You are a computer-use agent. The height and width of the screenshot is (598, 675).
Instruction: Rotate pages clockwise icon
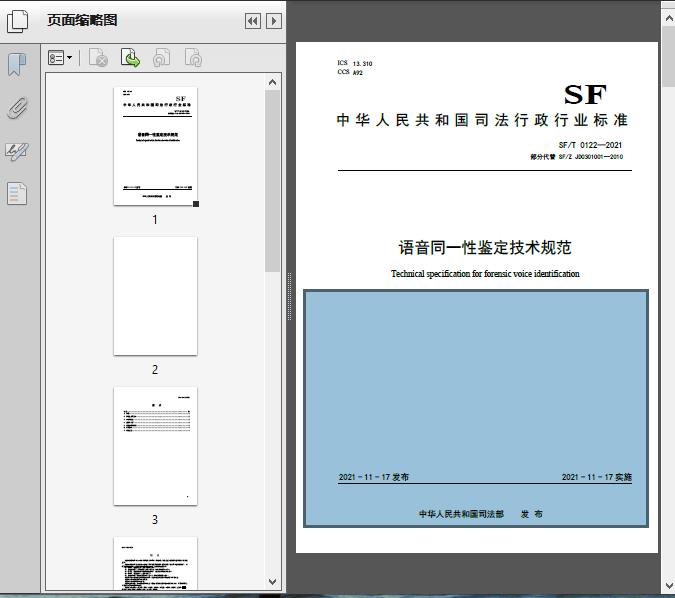(193, 58)
